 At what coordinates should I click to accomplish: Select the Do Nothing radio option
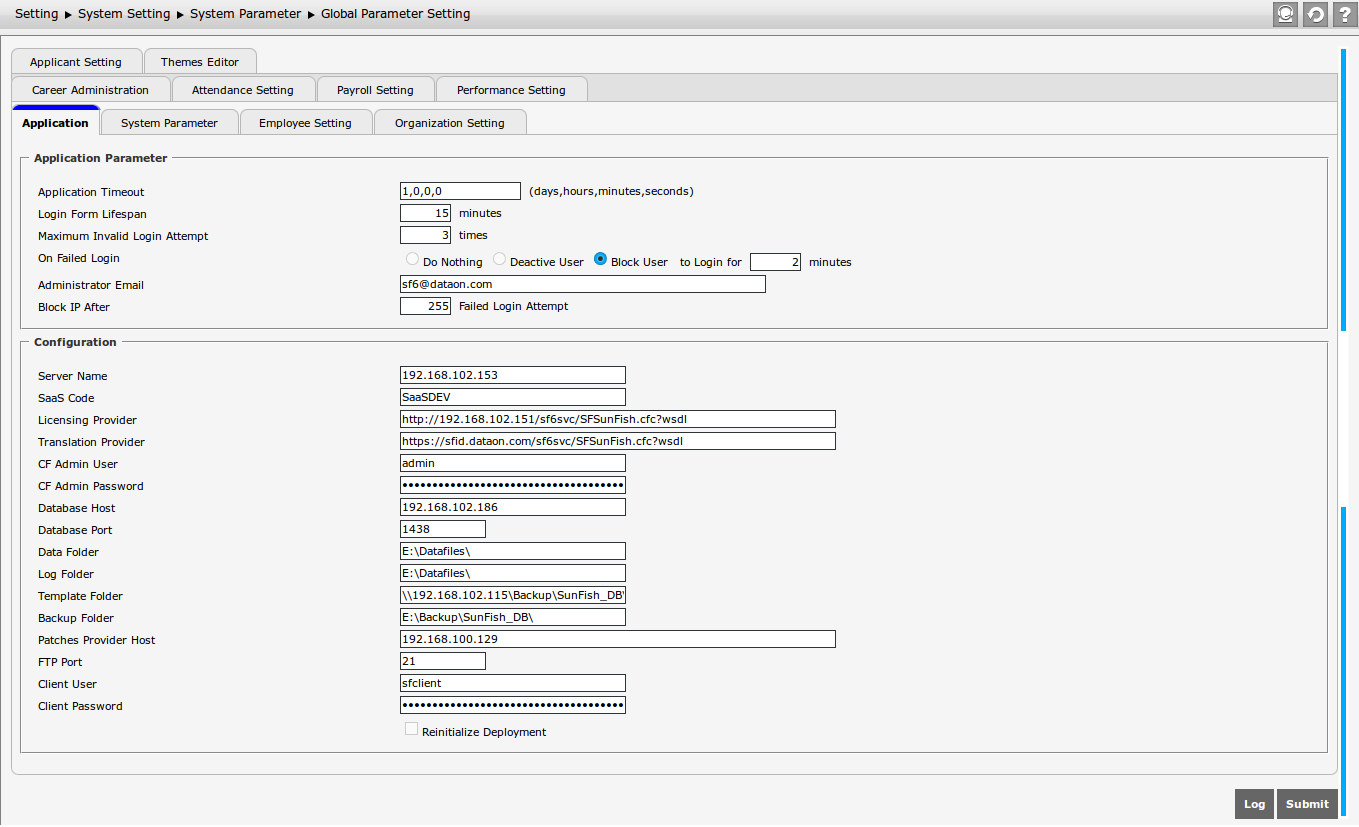pos(412,259)
